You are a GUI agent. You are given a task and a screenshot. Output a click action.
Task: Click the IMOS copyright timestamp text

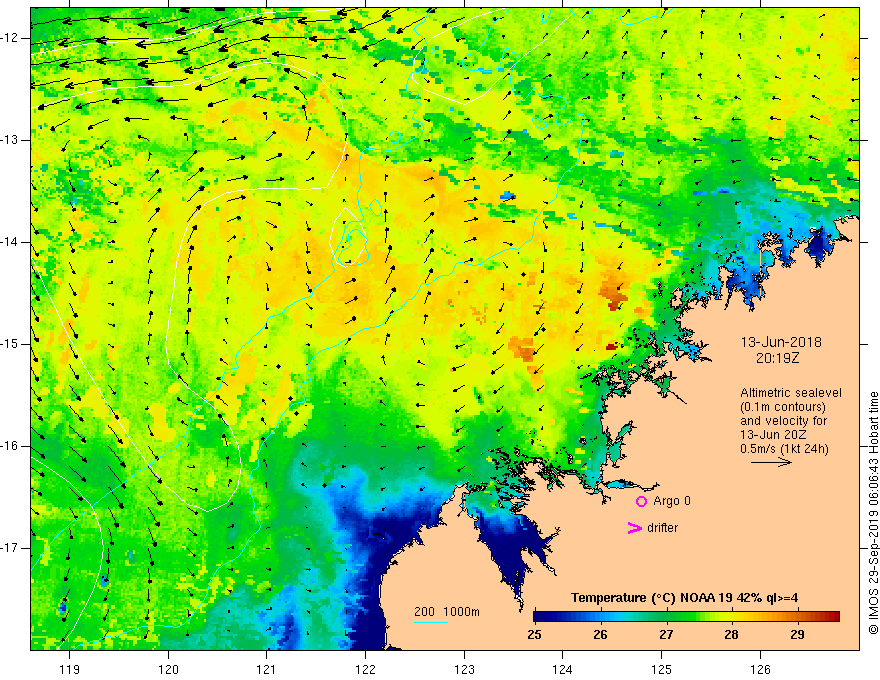tap(873, 513)
